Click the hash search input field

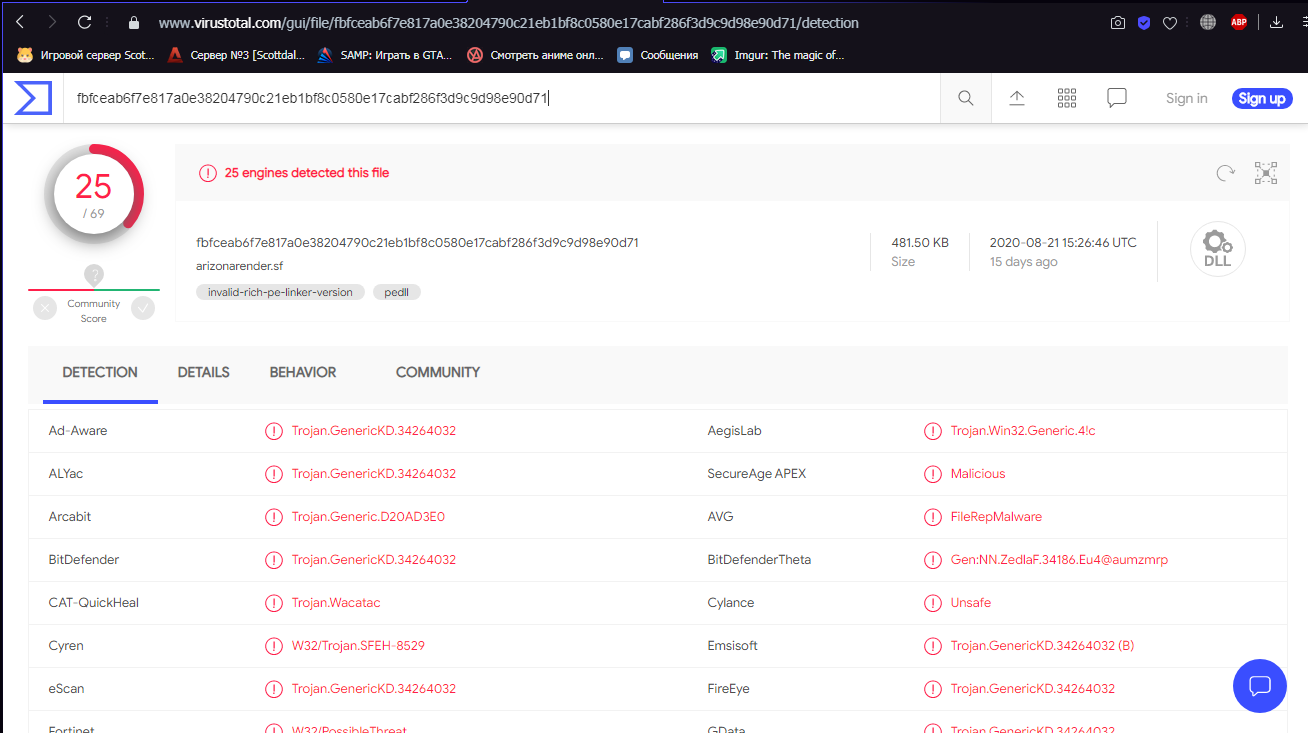(x=502, y=98)
